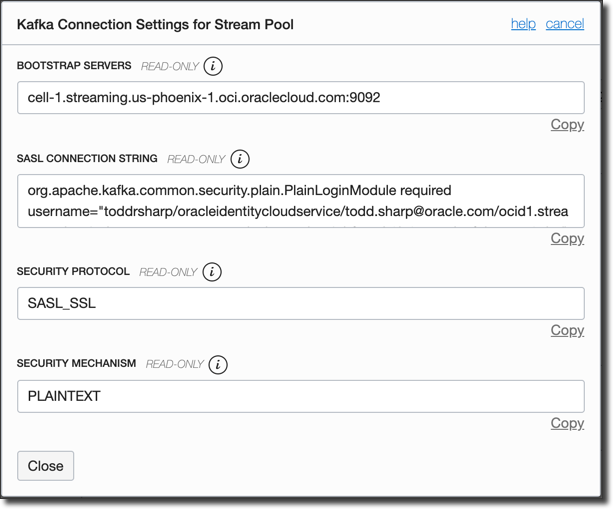Select the SASL_SSL protocol field
The width and height of the screenshot is (613, 509).
[x=300, y=303]
